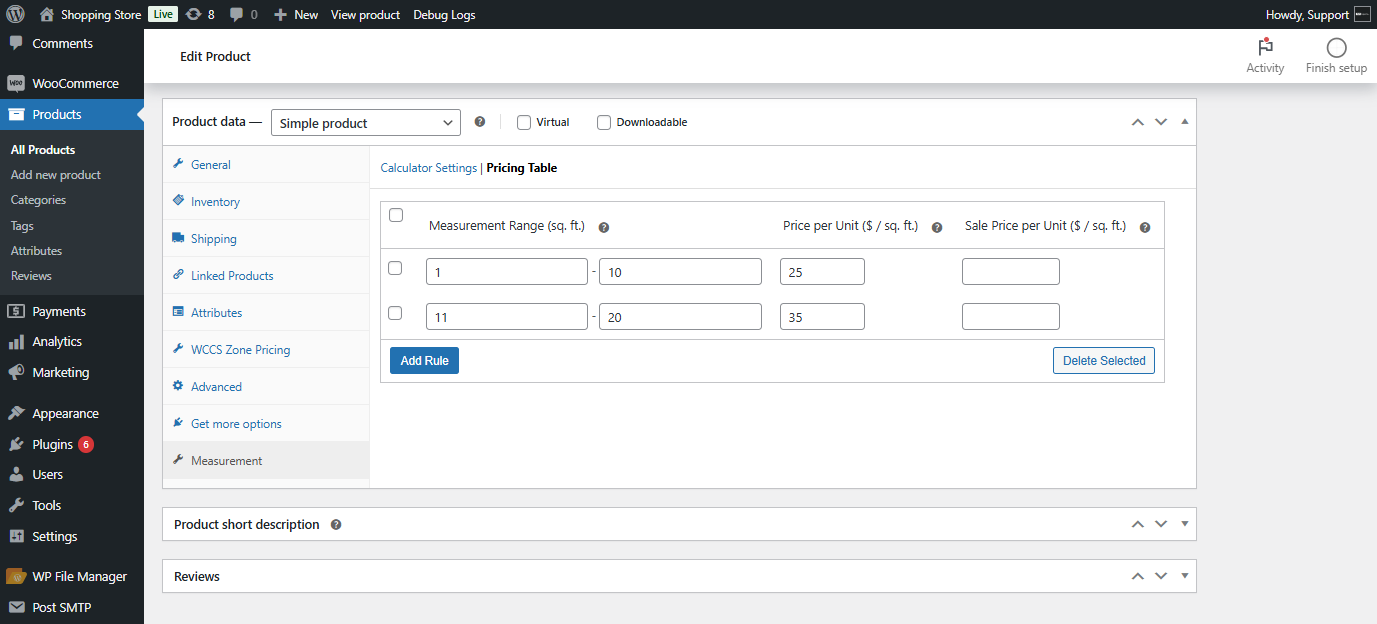
Task: Click the sale price field in 1-10 row
Action: (1010, 272)
